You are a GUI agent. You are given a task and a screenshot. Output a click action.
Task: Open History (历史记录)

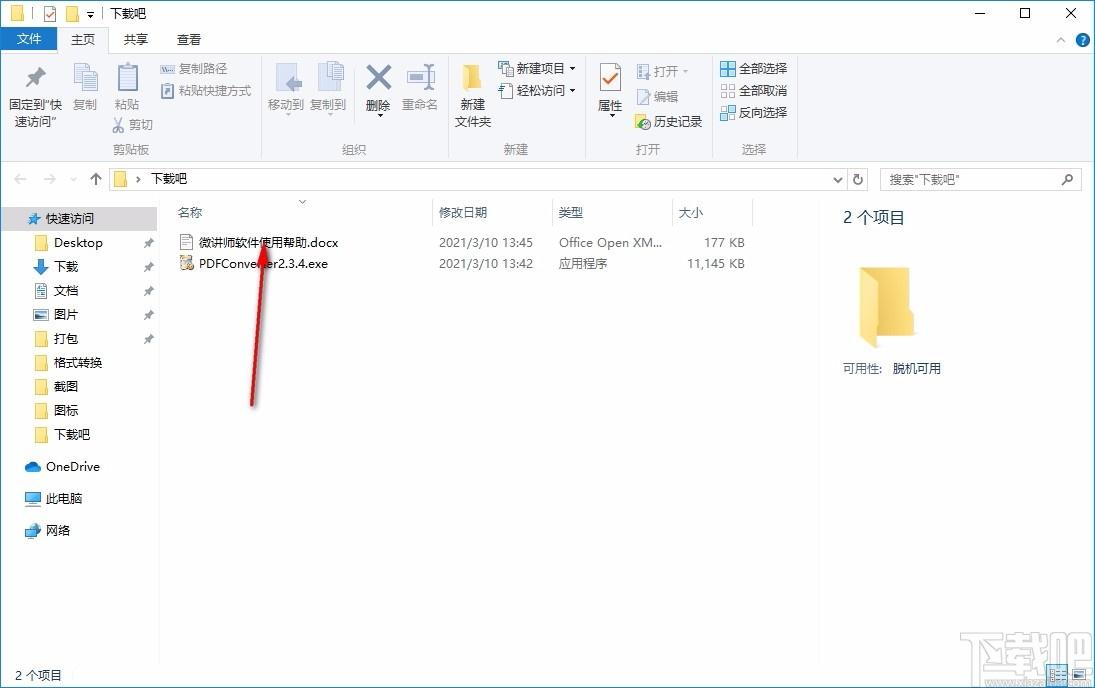point(668,122)
